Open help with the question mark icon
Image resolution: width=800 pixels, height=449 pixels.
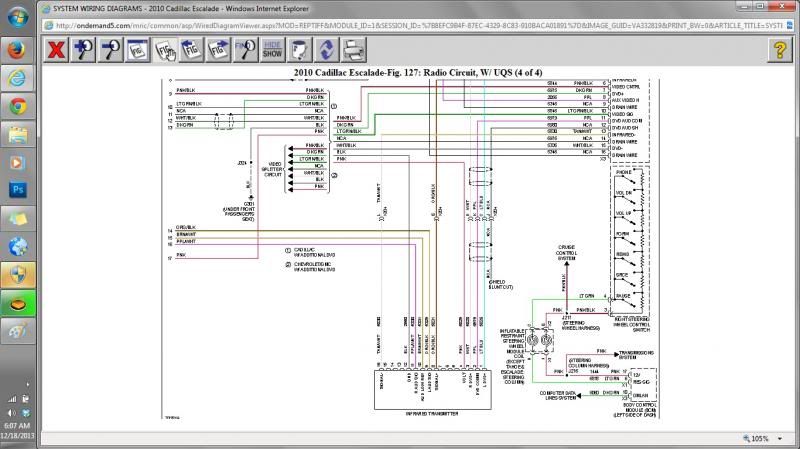point(780,50)
